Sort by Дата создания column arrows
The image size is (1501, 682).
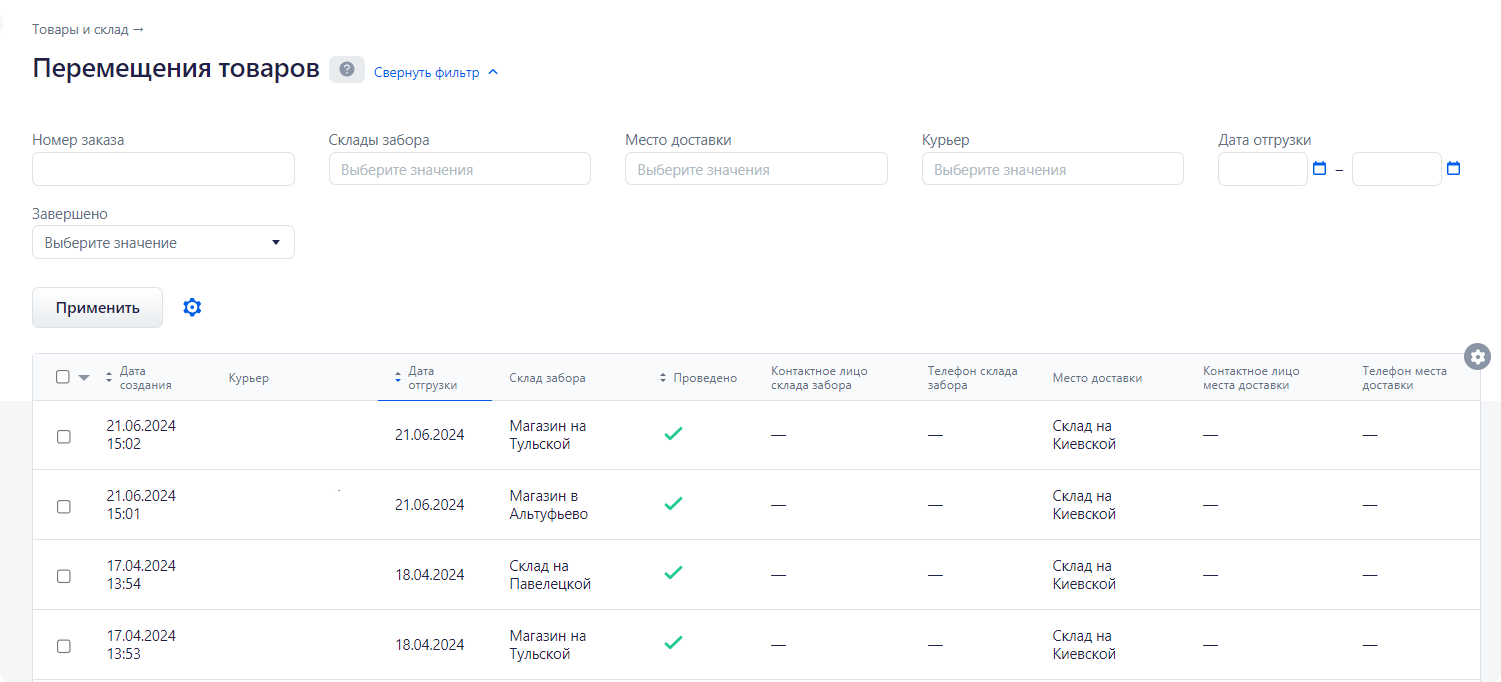click(x=109, y=378)
